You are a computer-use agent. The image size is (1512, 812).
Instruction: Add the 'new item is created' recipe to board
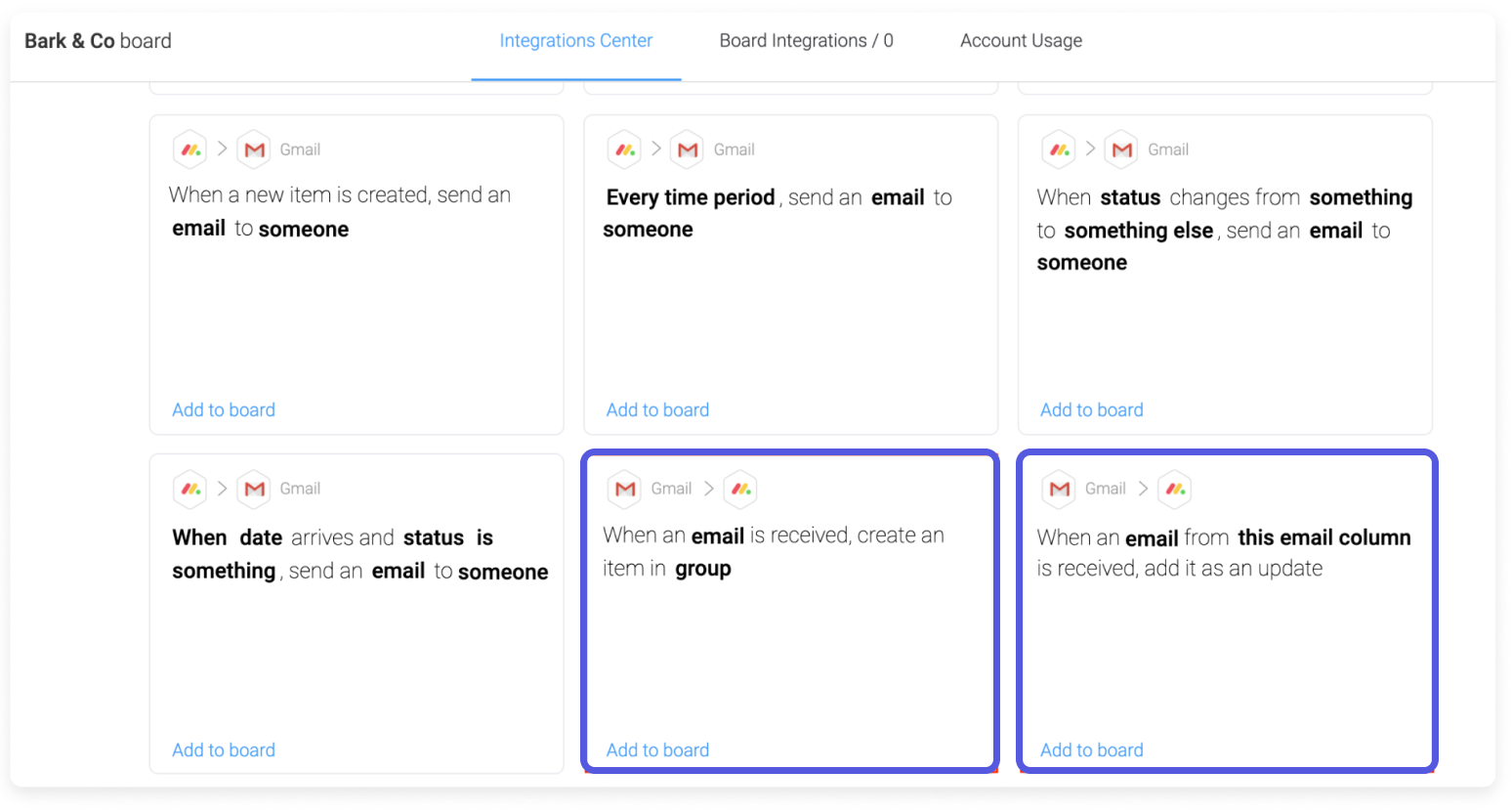[223, 409]
